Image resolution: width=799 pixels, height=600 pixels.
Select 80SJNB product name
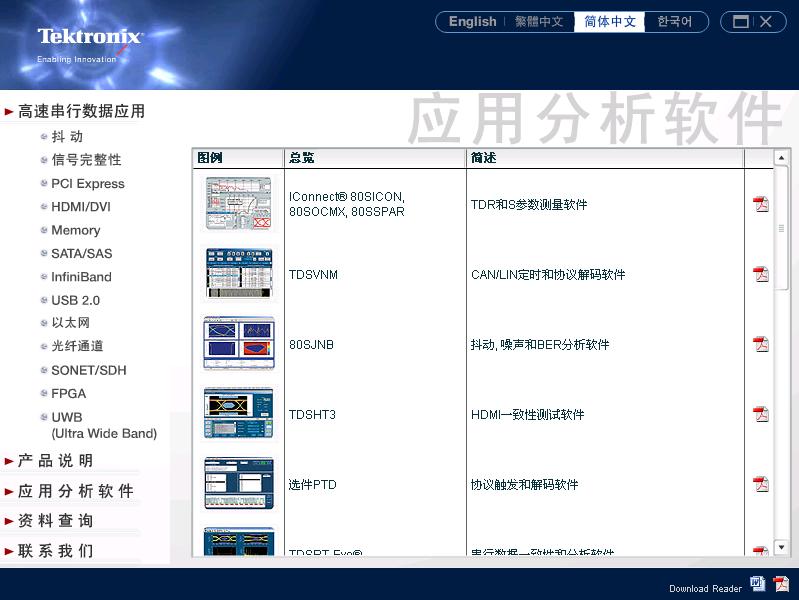pyautogui.click(x=311, y=345)
